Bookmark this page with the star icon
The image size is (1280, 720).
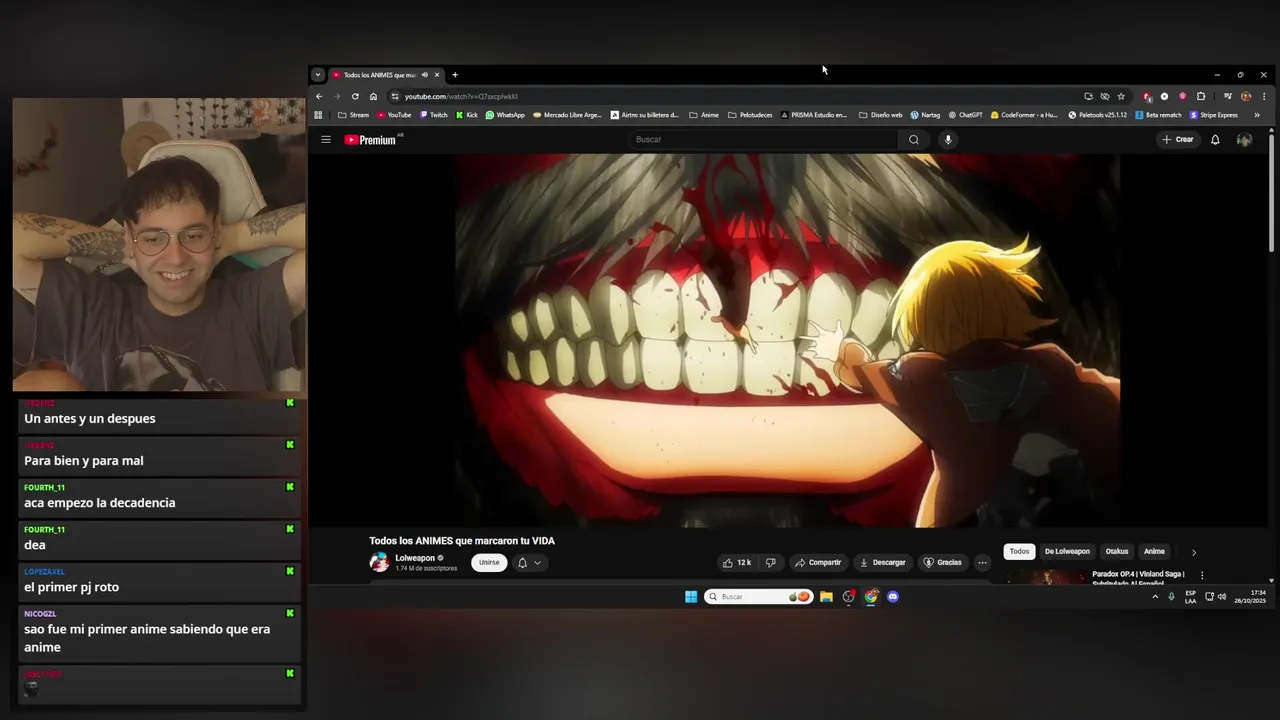click(x=1121, y=96)
